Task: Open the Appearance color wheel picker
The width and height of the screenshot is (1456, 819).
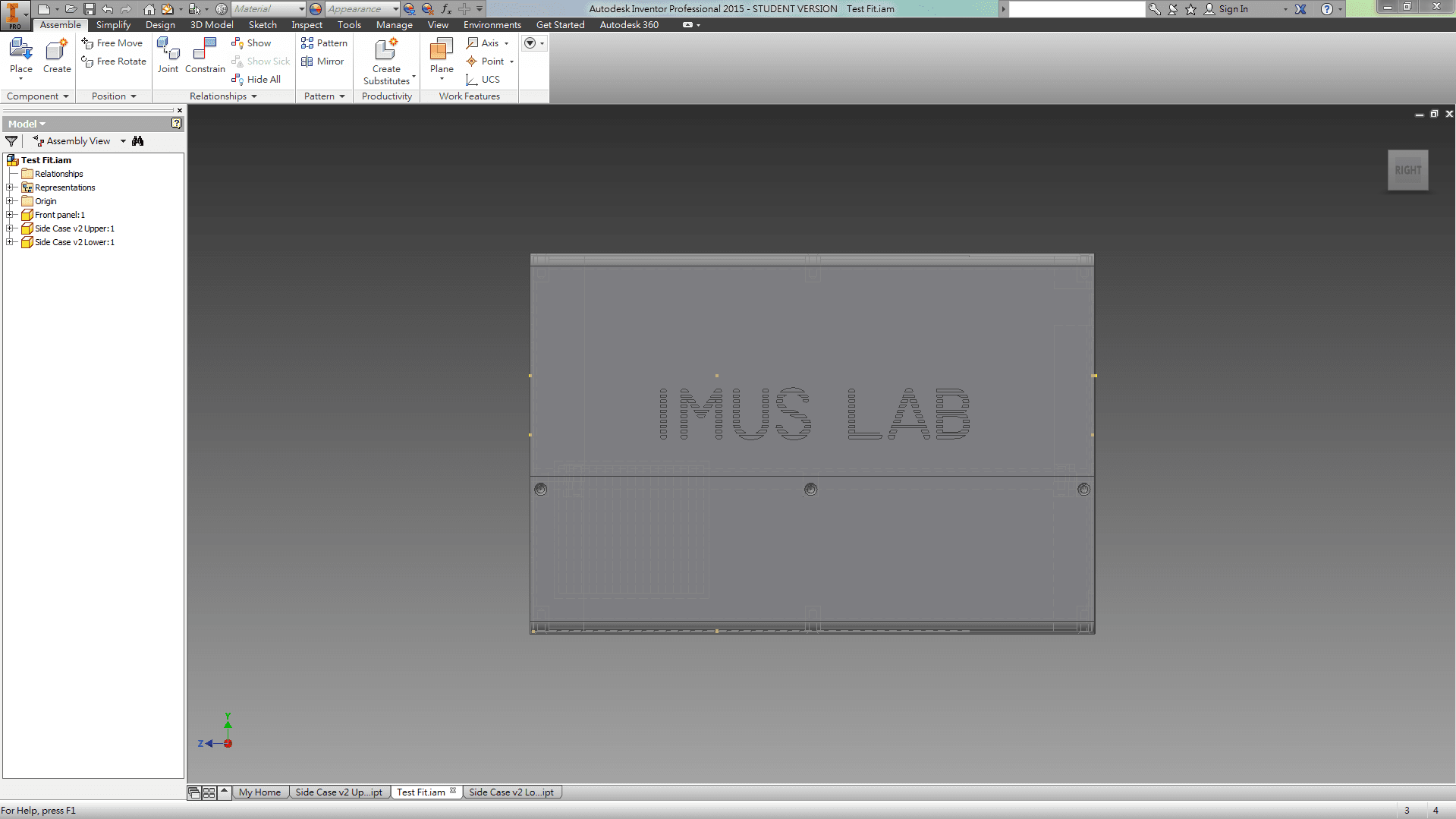Action: 314,8
